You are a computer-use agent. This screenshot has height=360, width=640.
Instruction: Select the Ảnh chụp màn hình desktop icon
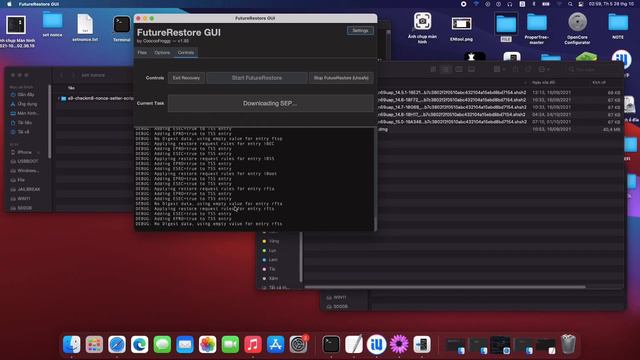pos(422,28)
